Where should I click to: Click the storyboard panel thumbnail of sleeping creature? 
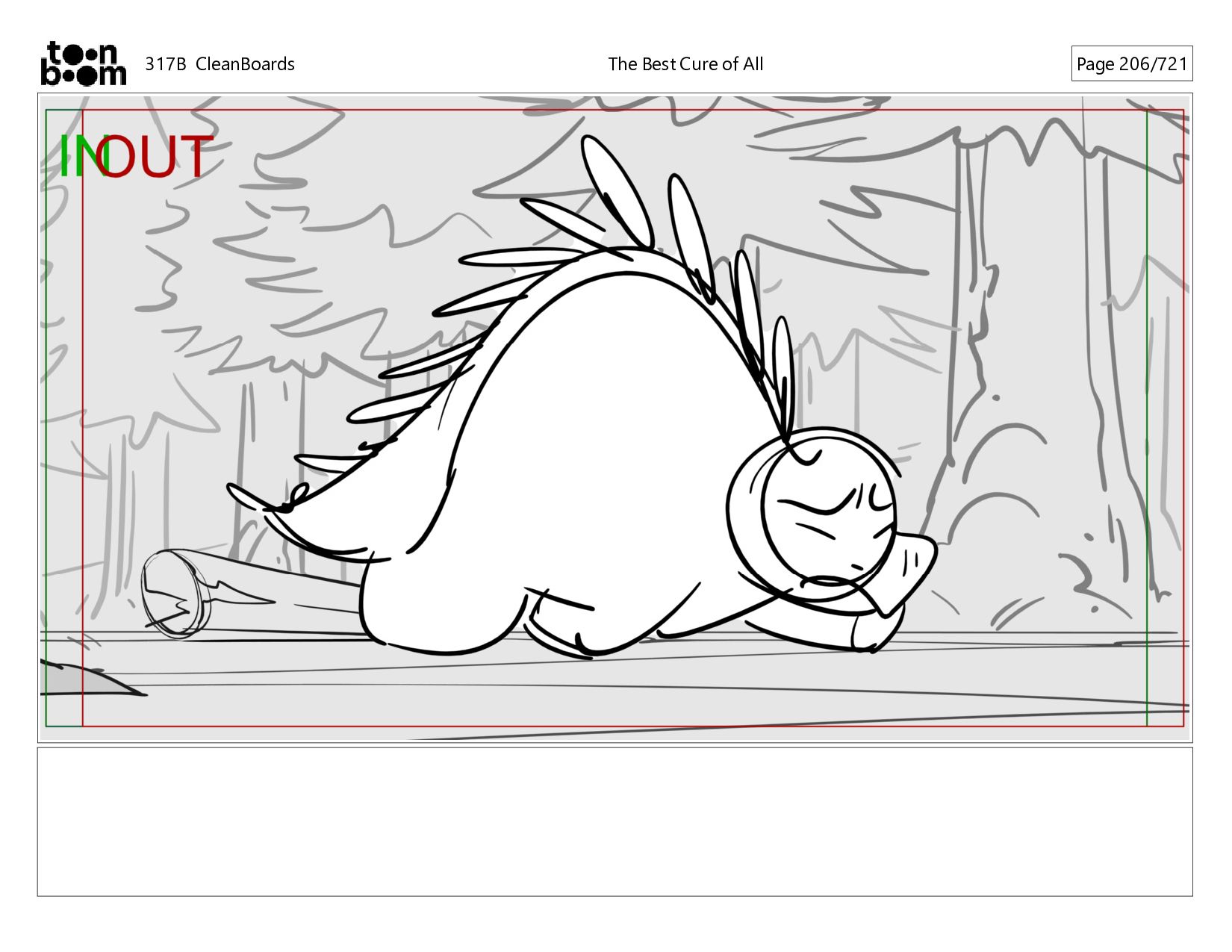(x=615, y=417)
